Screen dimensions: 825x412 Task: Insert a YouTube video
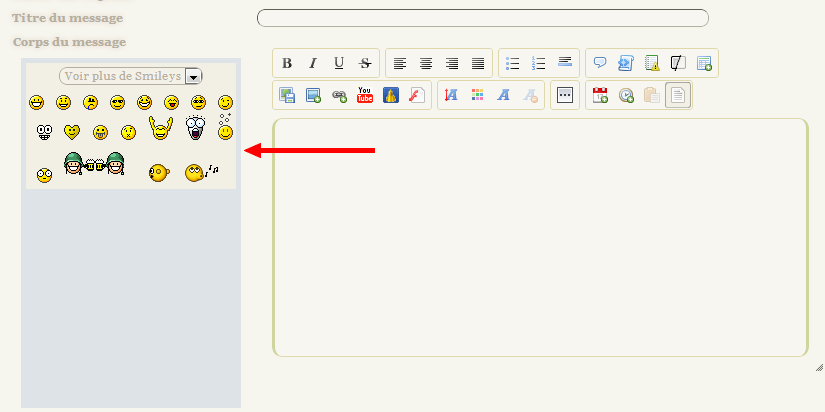[365, 95]
